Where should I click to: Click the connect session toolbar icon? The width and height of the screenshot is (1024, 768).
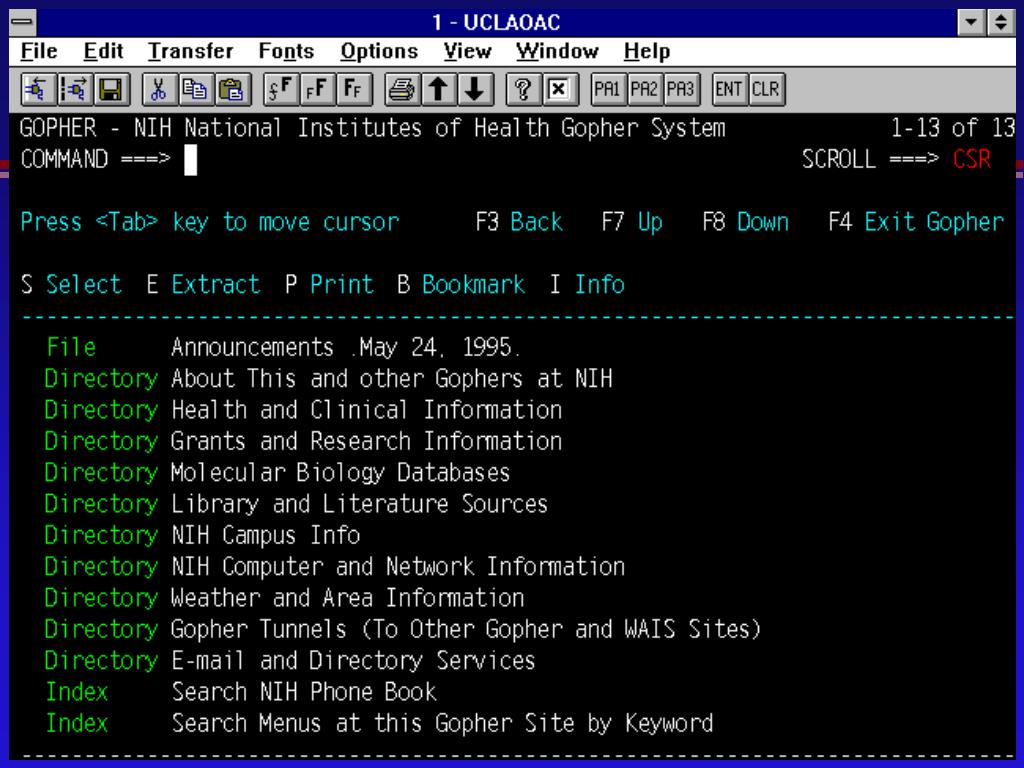(x=39, y=89)
